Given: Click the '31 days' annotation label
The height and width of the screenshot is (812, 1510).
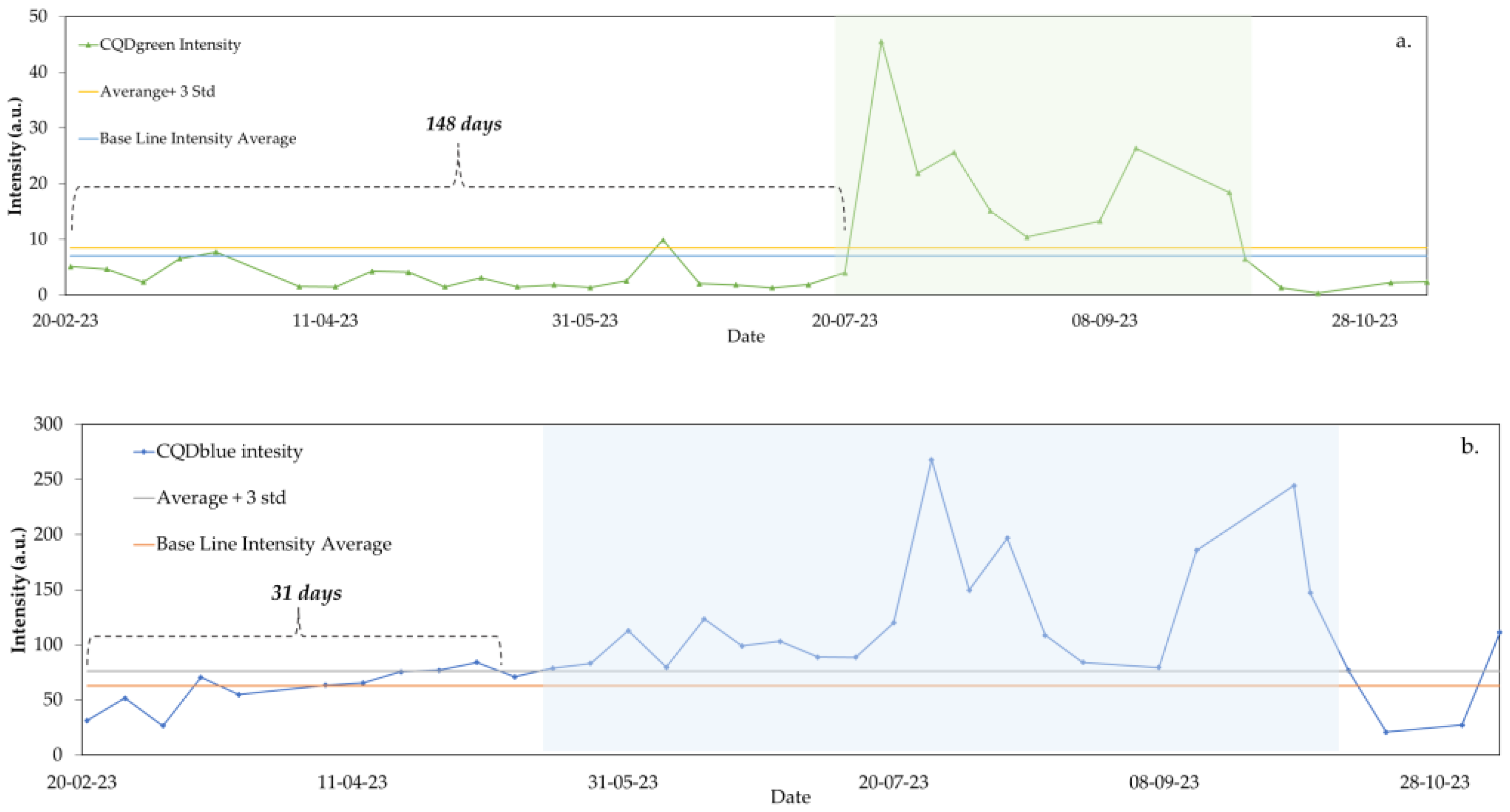Looking at the screenshot, I should pos(306,593).
